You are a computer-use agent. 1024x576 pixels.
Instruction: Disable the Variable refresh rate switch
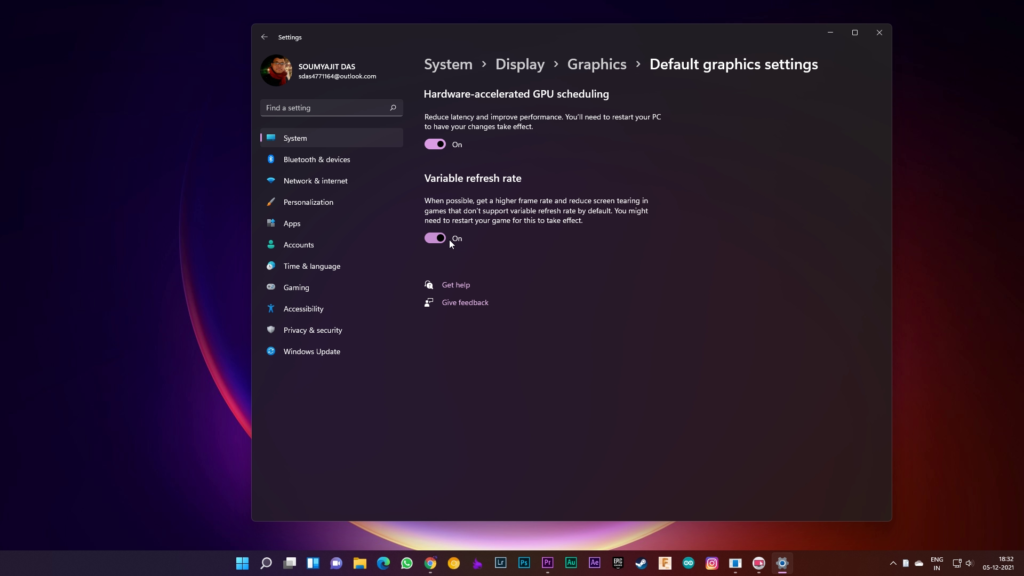[435, 238]
